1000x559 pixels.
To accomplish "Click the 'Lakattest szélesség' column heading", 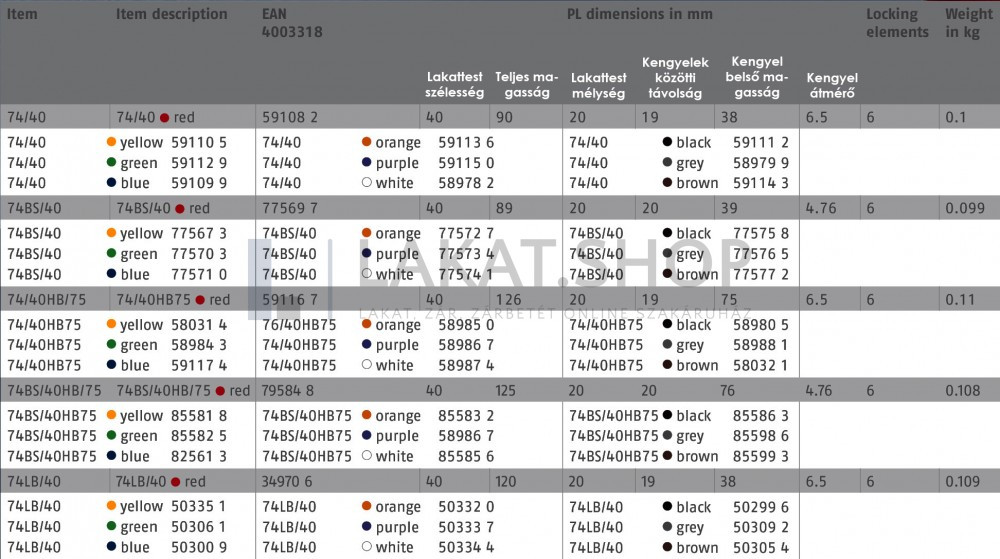I will 455,85.
